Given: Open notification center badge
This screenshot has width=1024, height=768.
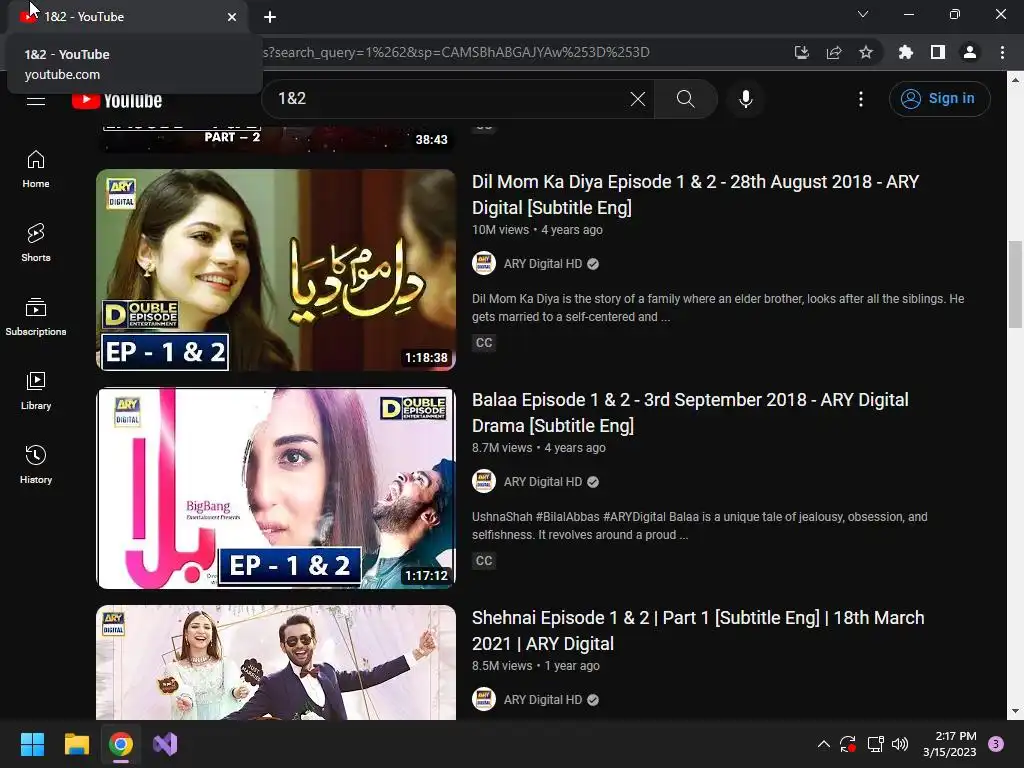Looking at the screenshot, I should (996, 744).
